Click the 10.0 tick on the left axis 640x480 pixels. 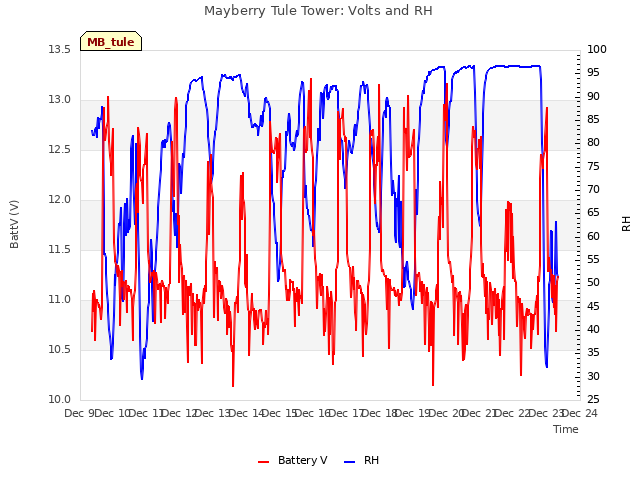tap(60, 400)
